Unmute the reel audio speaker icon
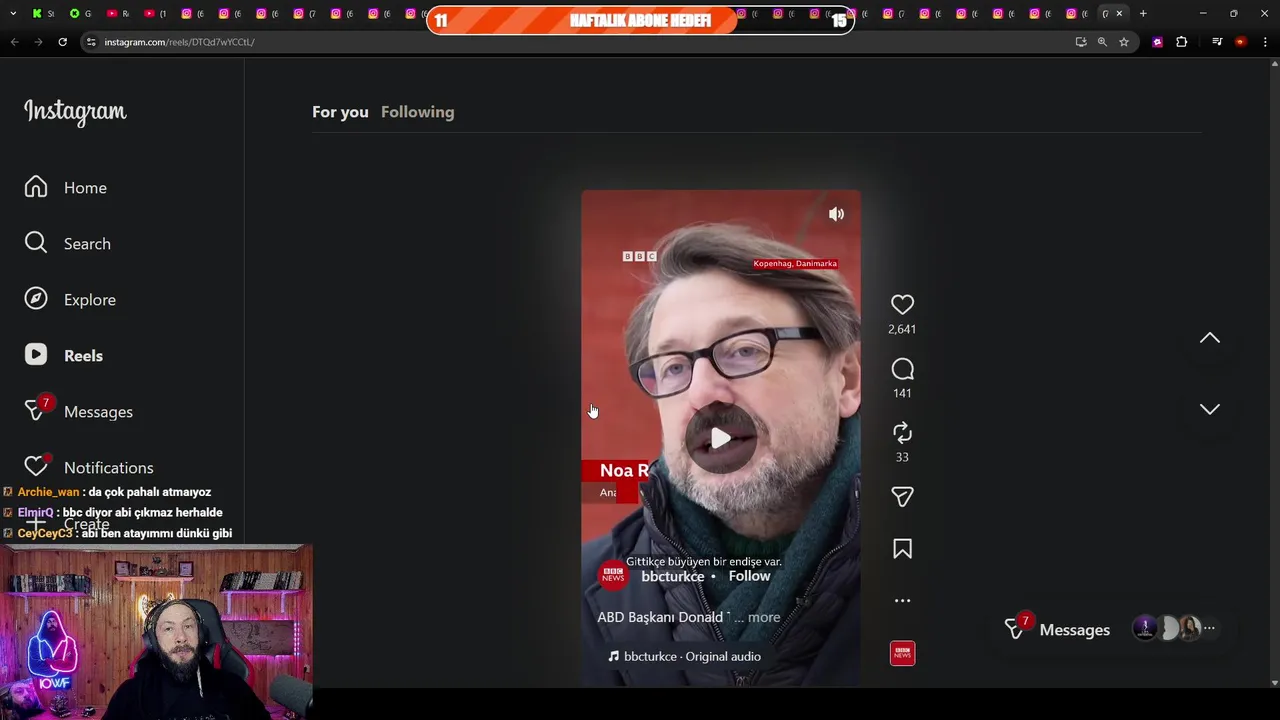1280x720 pixels. coord(836,214)
